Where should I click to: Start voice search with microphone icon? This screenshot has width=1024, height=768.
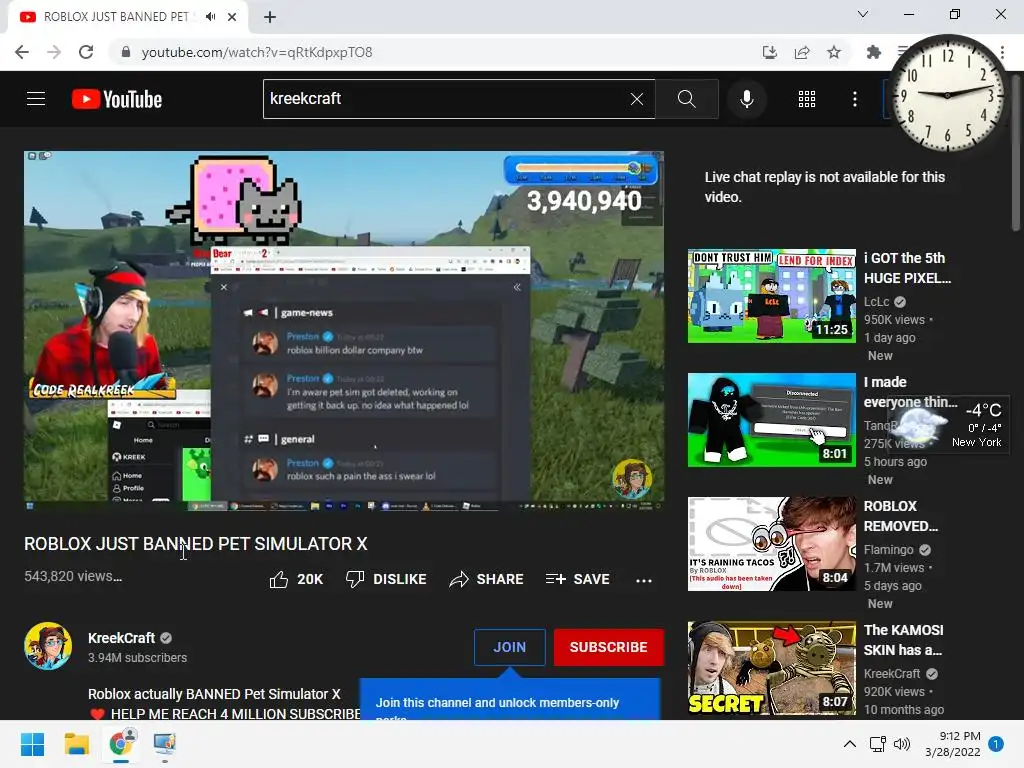(747, 99)
